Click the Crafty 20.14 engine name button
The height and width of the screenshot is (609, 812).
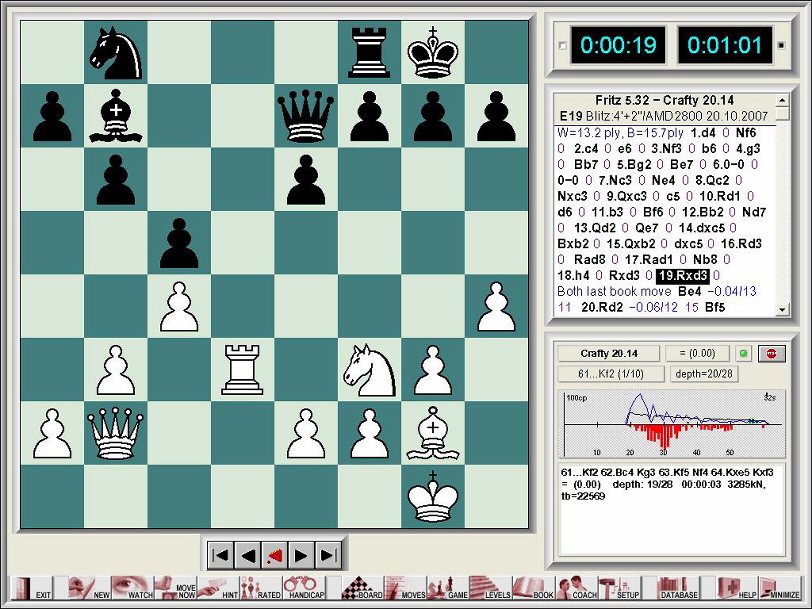point(608,353)
